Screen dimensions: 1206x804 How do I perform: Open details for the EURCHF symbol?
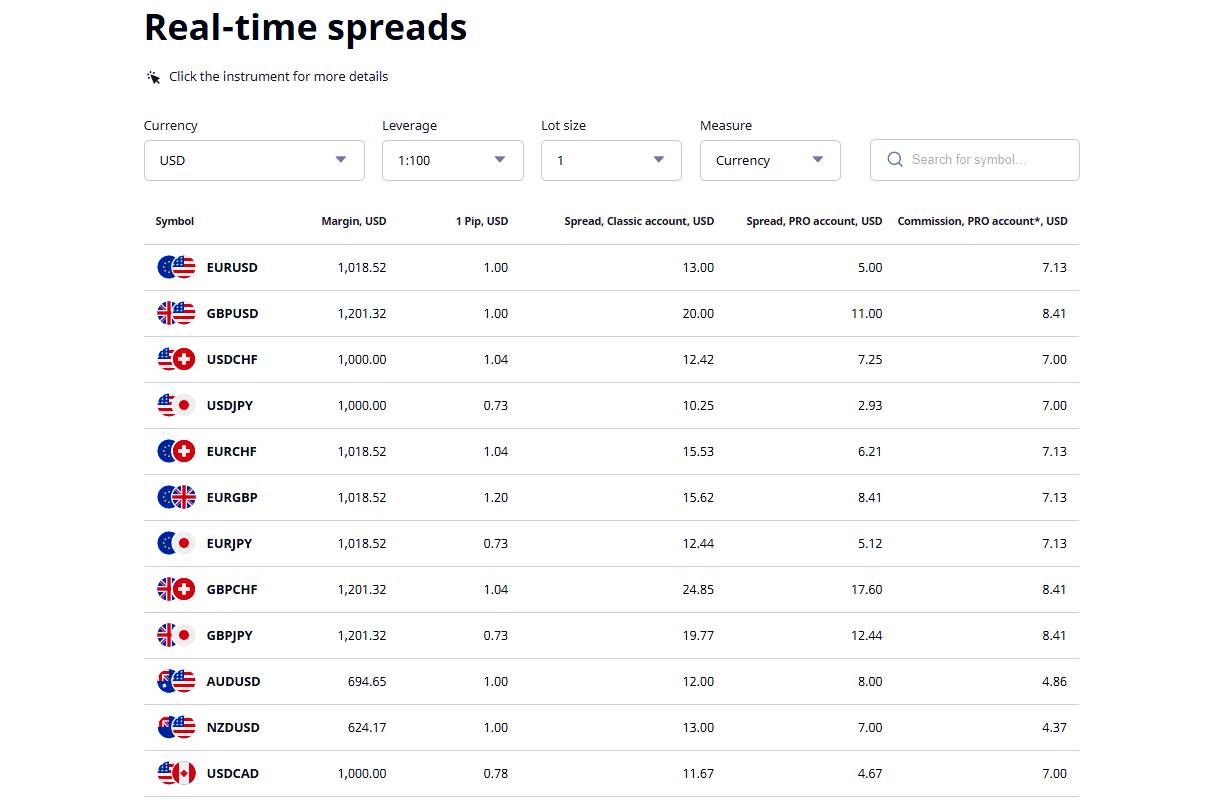click(232, 451)
